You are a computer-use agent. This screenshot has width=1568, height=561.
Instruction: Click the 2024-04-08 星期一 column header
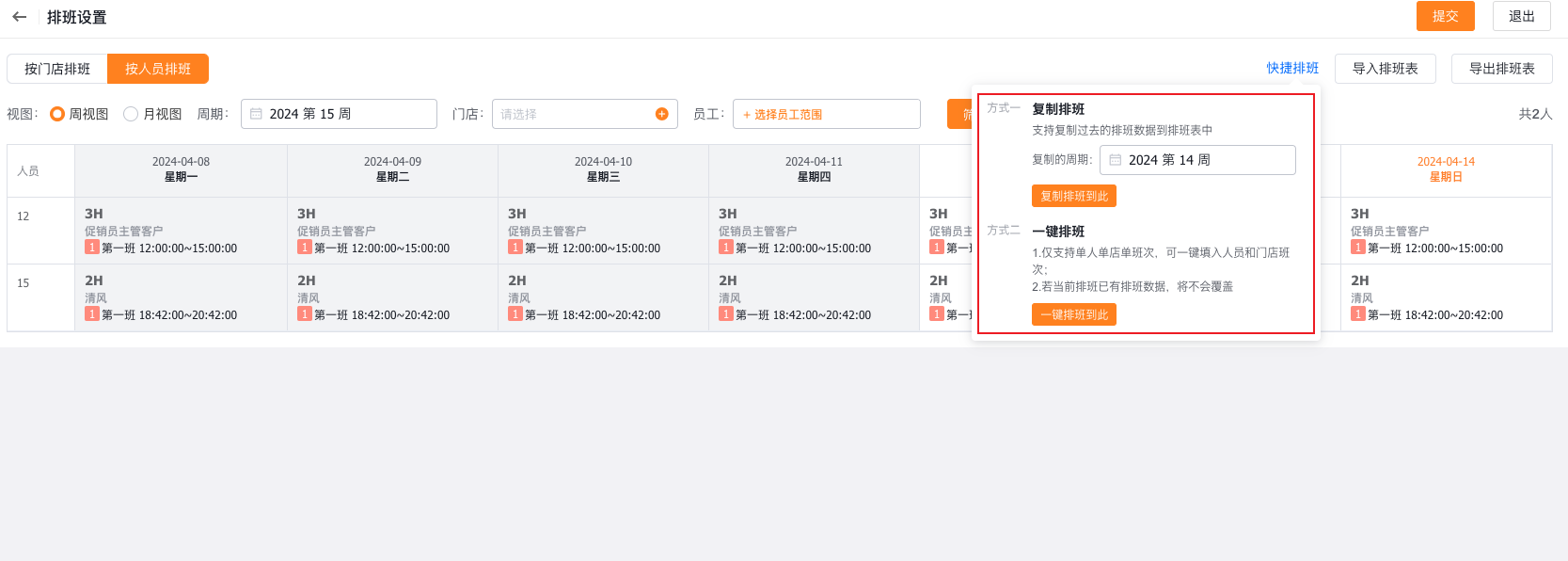[182, 170]
